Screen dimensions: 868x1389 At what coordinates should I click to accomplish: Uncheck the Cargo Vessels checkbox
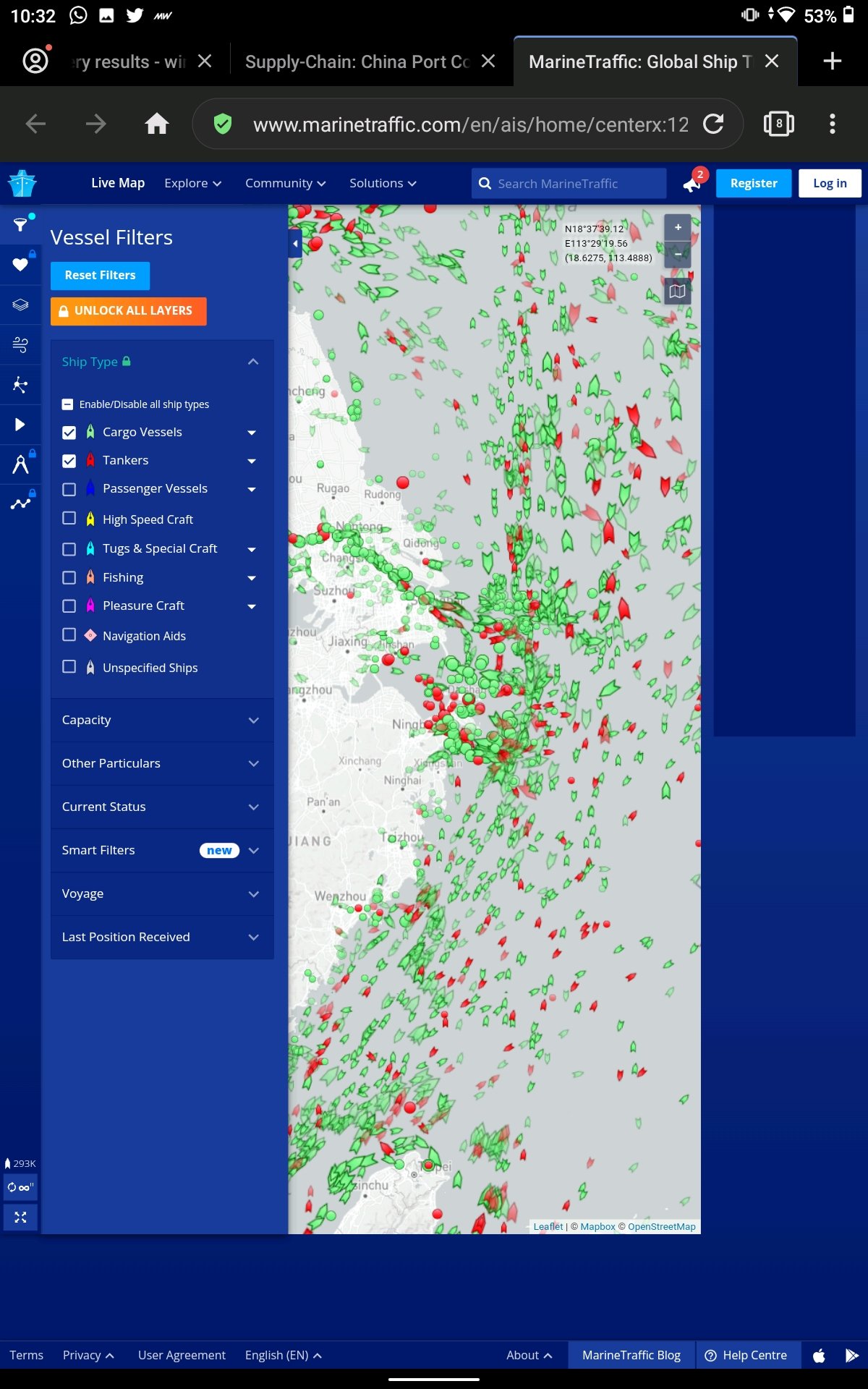pyautogui.click(x=69, y=433)
